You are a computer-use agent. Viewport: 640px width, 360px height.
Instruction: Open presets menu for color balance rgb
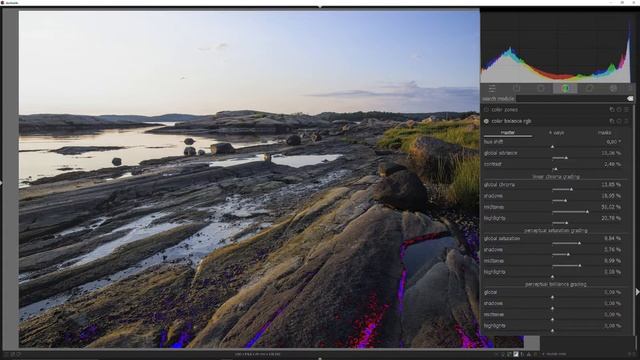pyautogui.click(x=627, y=121)
